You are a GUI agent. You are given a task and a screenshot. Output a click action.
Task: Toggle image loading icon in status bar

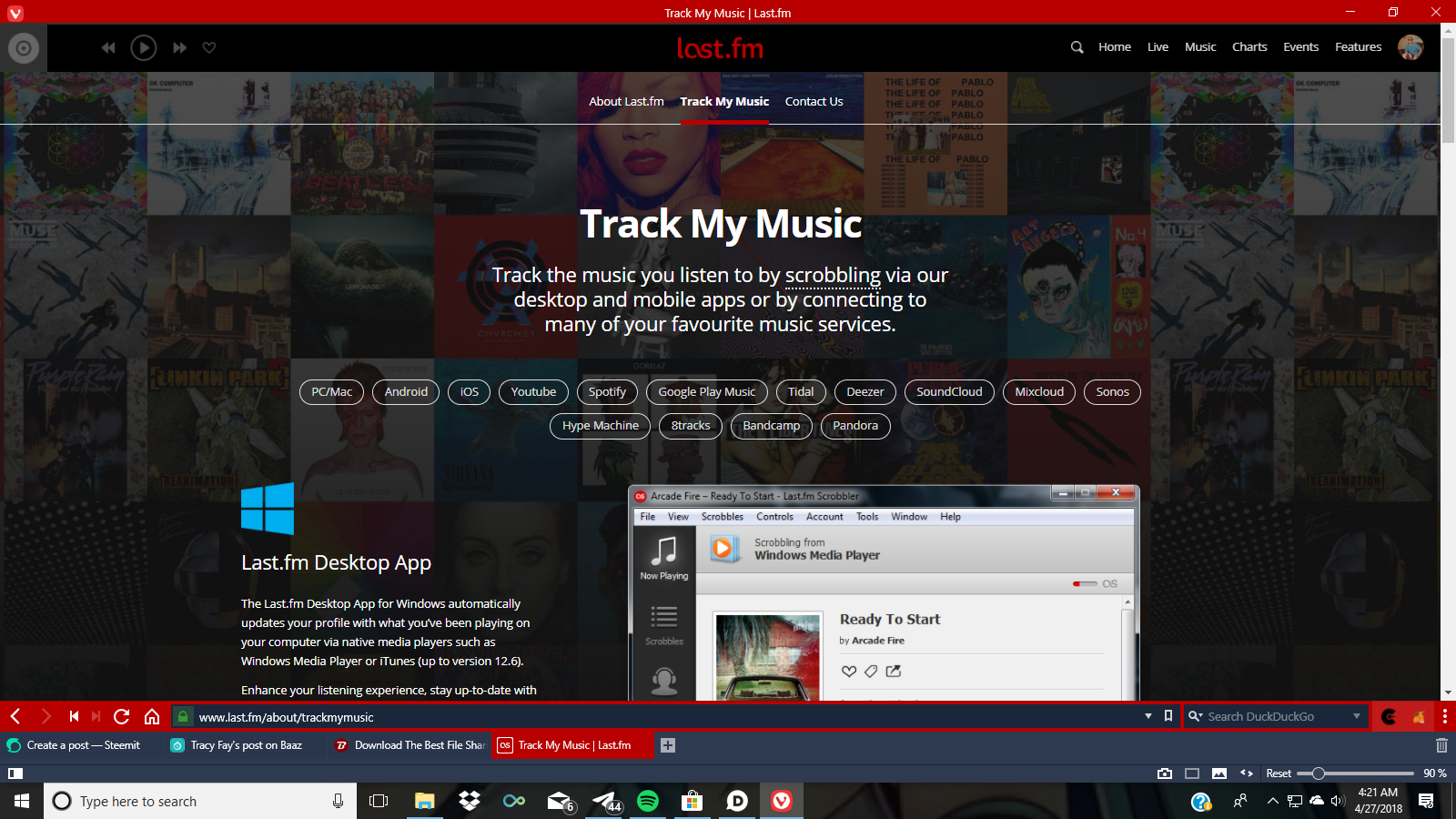[1219, 773]
